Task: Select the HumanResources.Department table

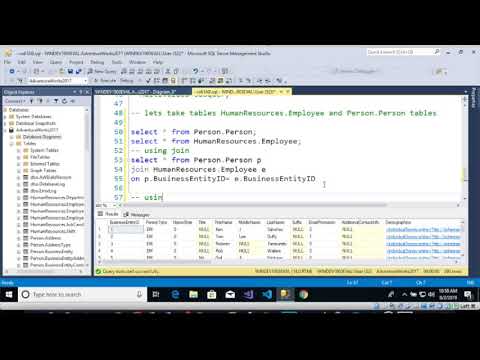Action: (x=57, y=198)
